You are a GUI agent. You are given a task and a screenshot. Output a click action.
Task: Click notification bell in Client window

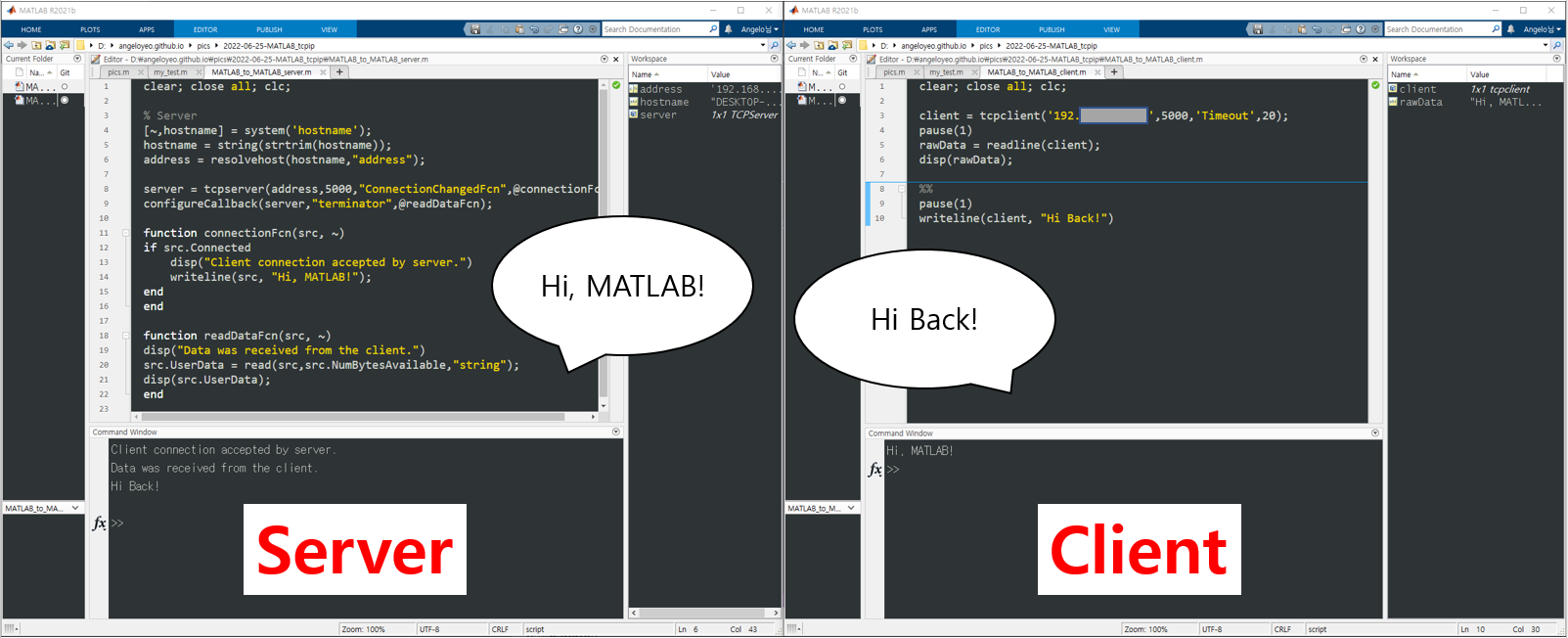1511,29
